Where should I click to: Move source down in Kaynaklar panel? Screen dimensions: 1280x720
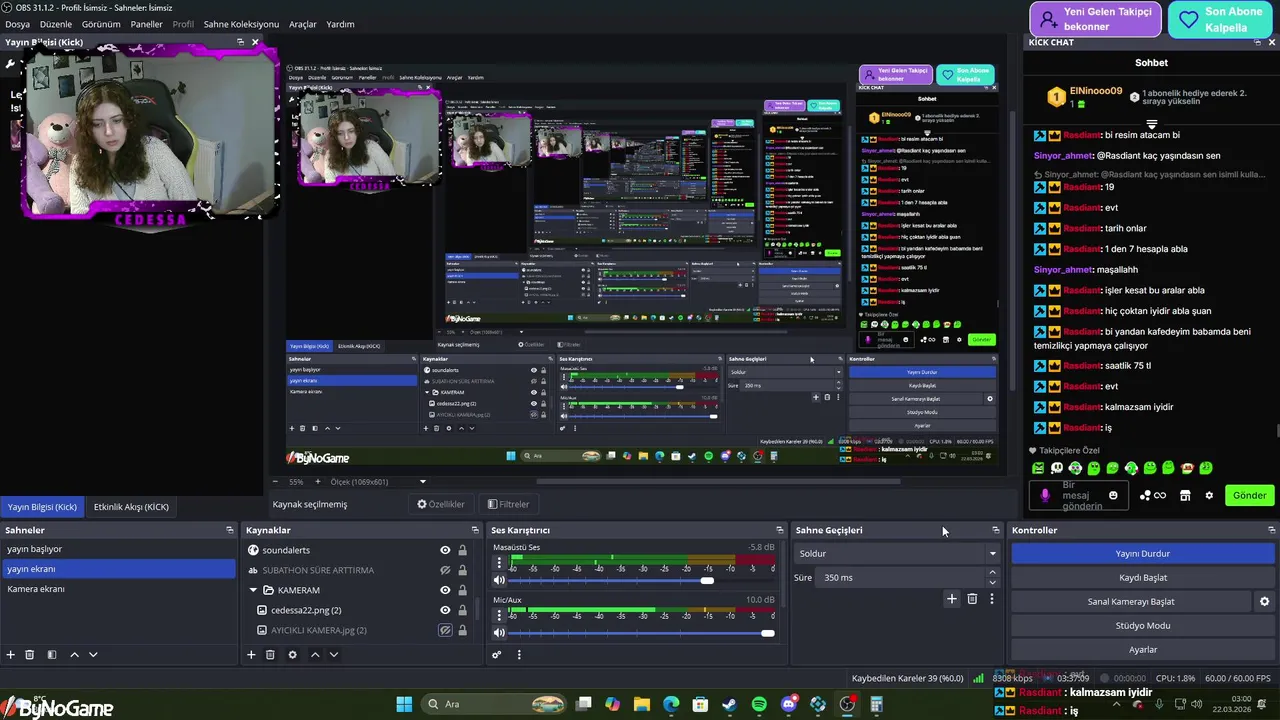[334, 655]
